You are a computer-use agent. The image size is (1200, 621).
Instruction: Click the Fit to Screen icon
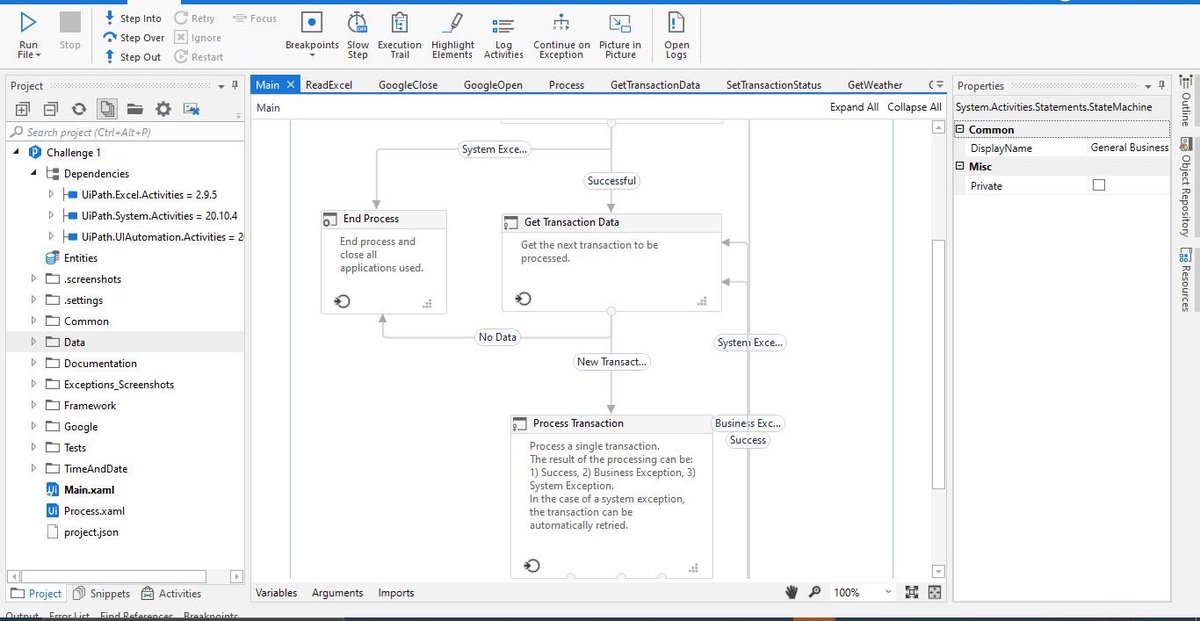(911, 592)
